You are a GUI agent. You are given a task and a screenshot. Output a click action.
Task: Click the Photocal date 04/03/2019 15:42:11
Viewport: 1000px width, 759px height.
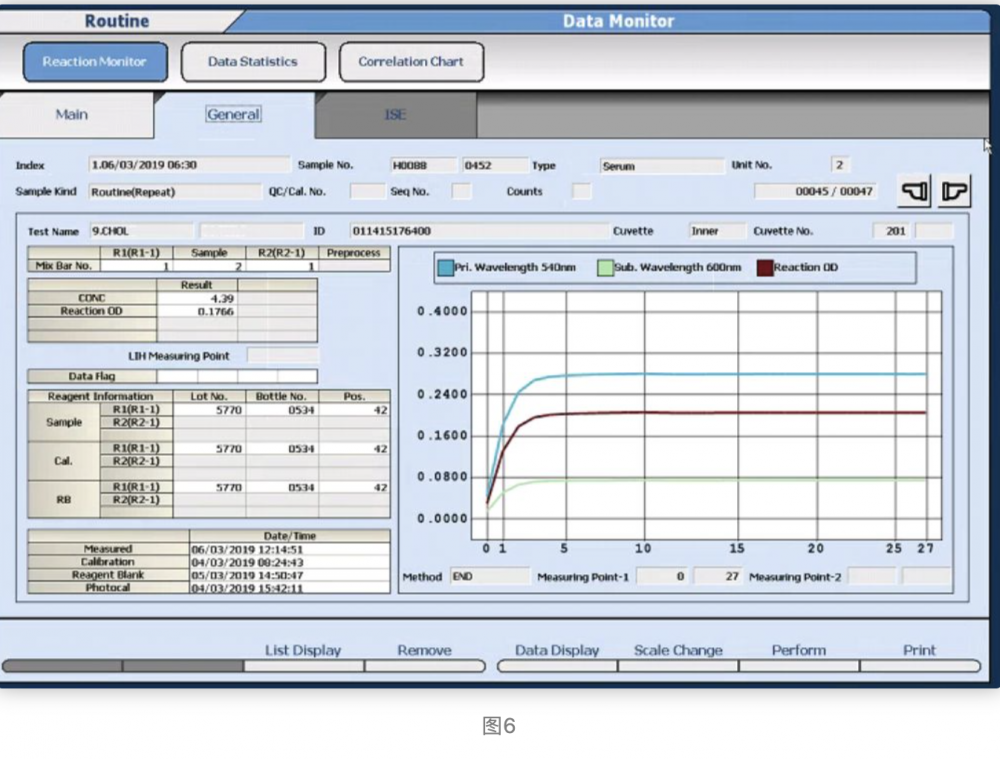click(x=290, y=587)
